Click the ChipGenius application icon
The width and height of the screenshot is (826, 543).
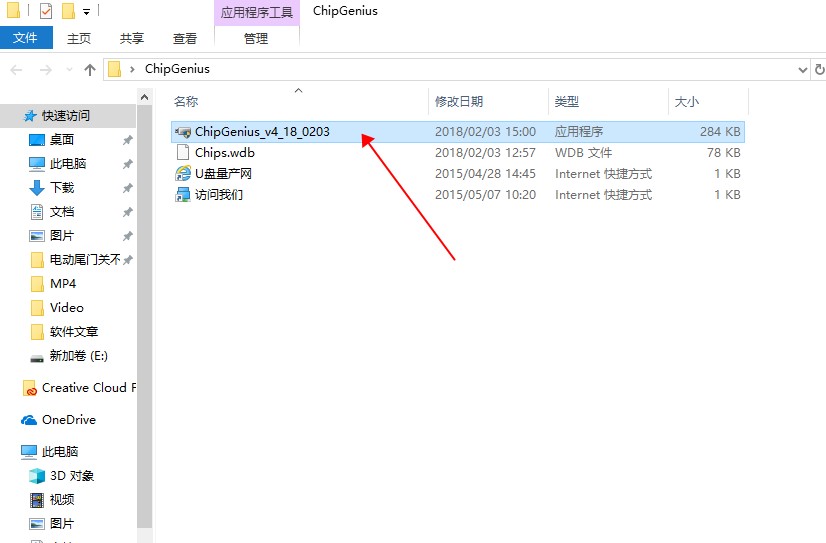coord(183,132)
